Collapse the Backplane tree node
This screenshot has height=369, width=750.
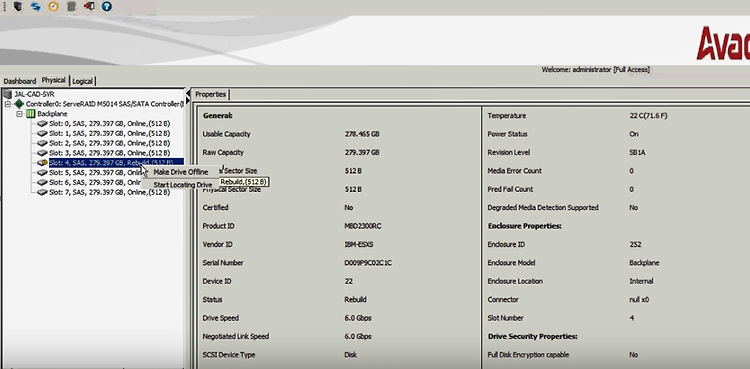tap(19, 114)
